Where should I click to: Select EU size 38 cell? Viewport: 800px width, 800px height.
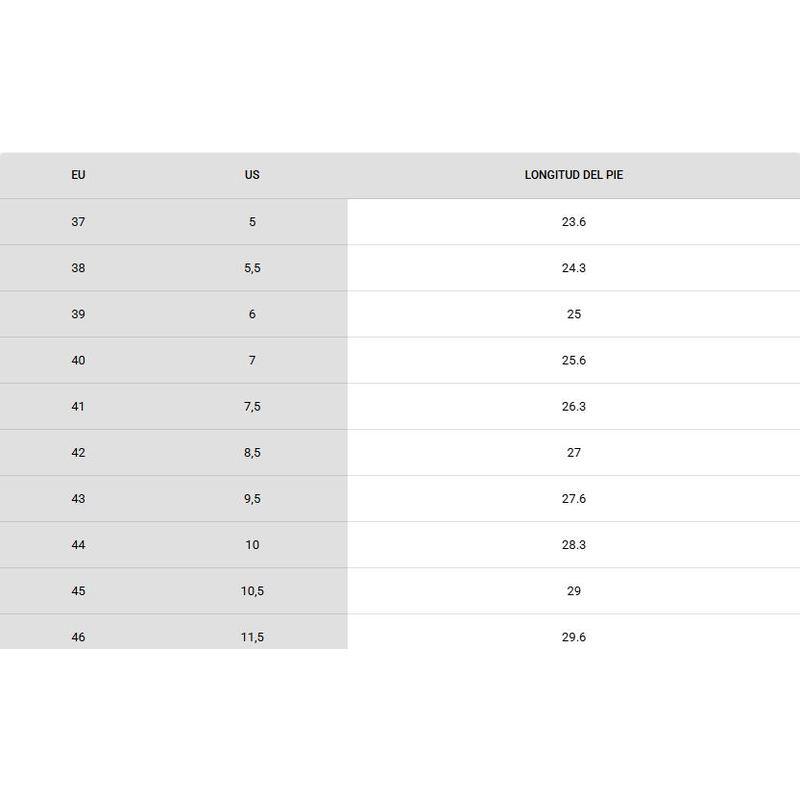coord(78,268)
